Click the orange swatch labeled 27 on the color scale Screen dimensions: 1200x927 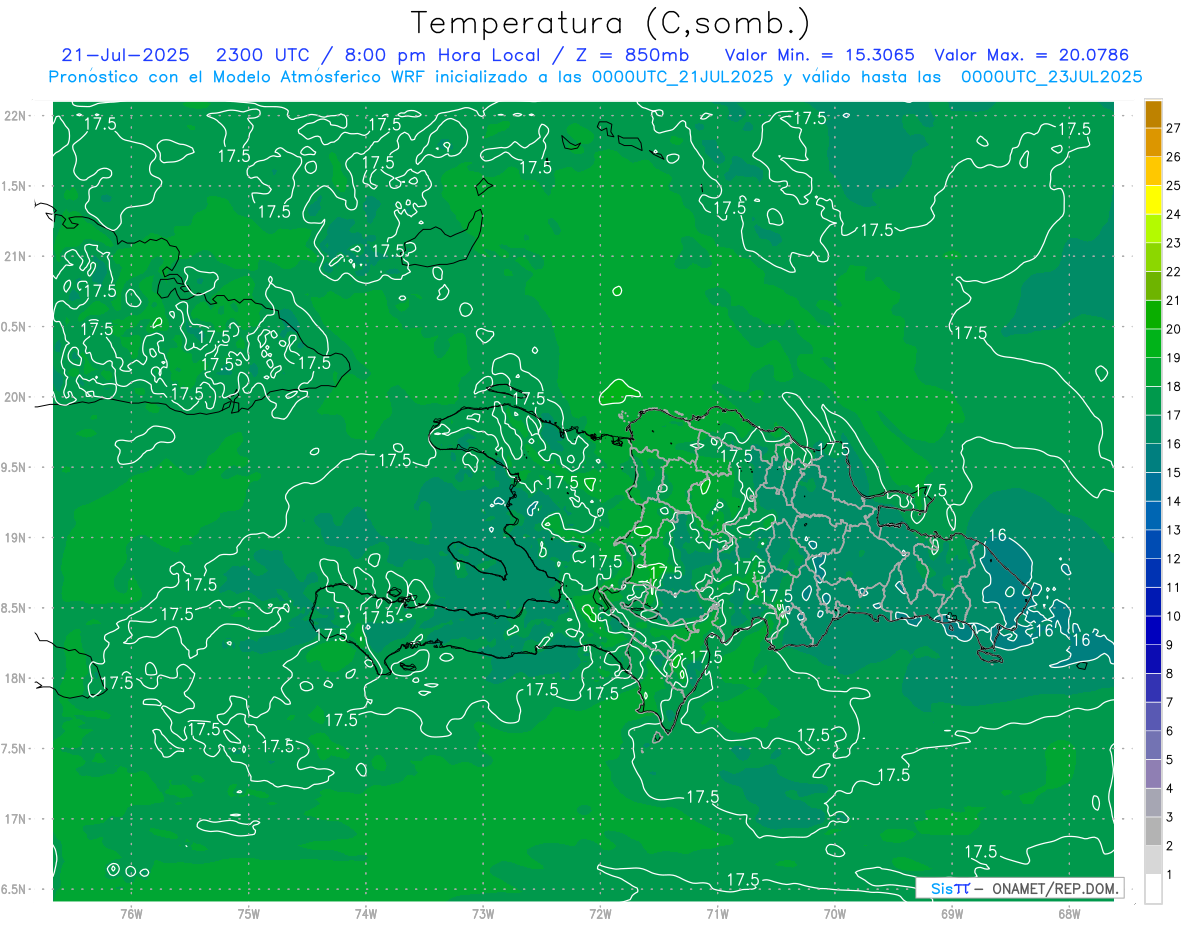point(1153,115)
